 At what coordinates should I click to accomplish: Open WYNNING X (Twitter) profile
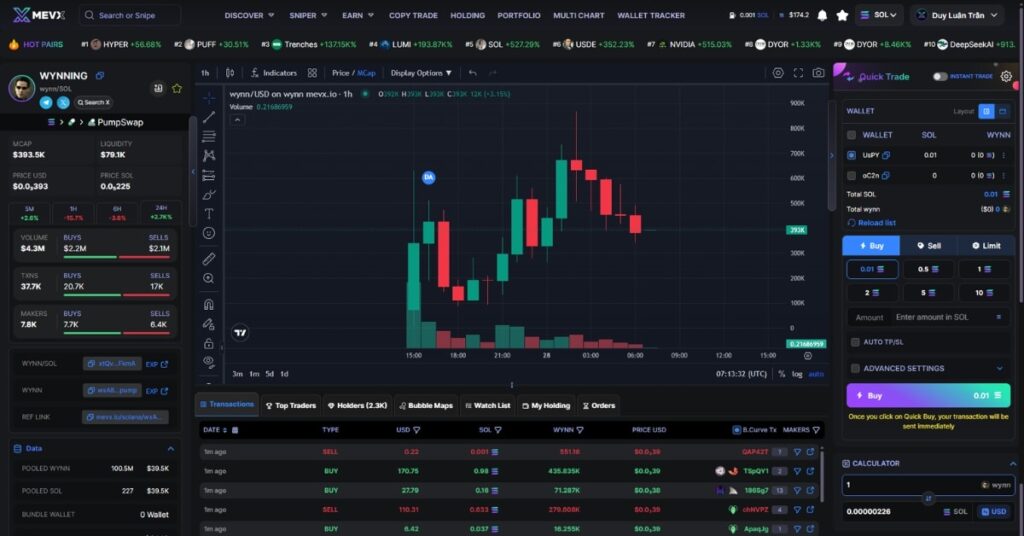point(63,102)
